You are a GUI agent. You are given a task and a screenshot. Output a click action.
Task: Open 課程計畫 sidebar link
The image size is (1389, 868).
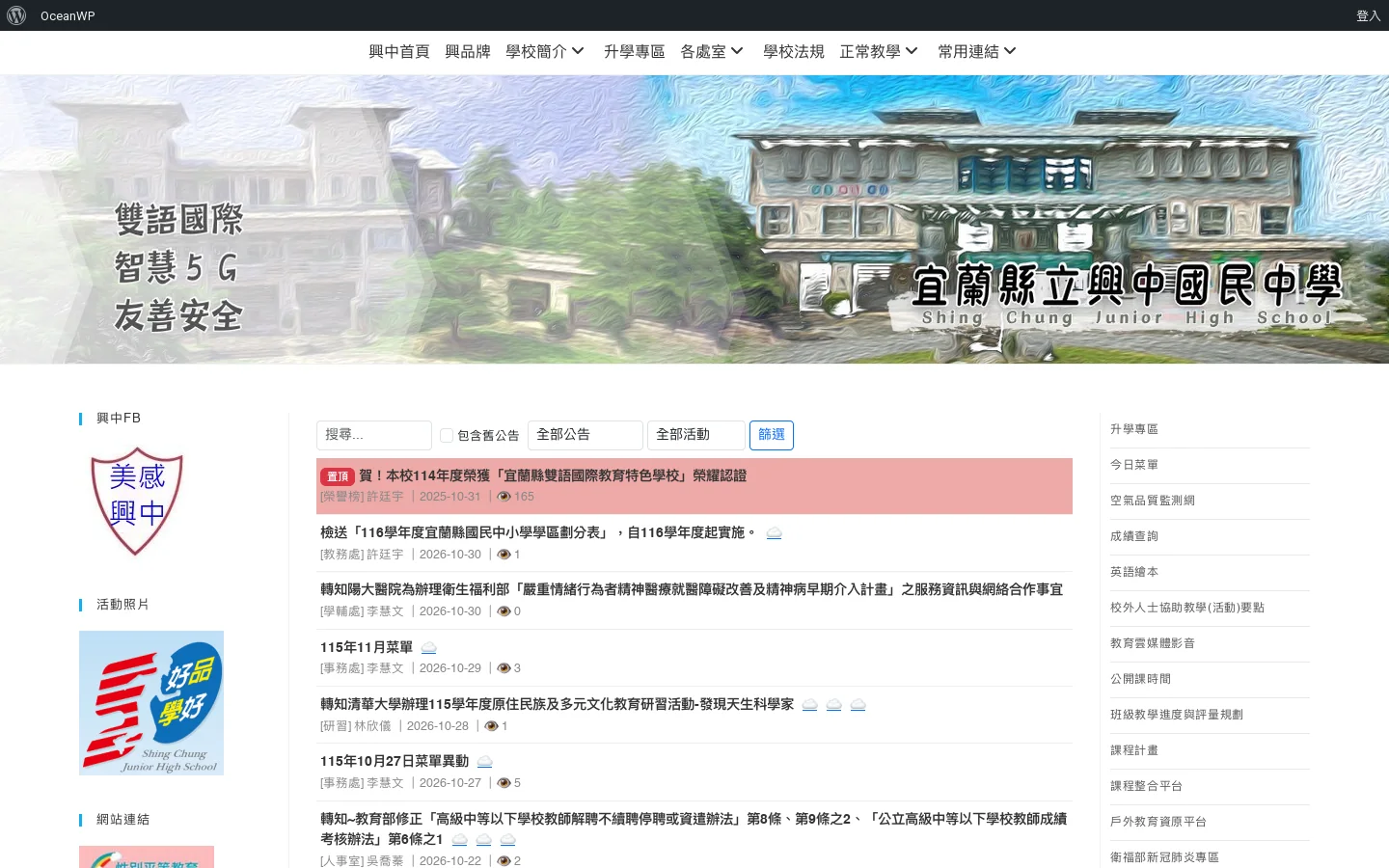[x=1134, y=750]
